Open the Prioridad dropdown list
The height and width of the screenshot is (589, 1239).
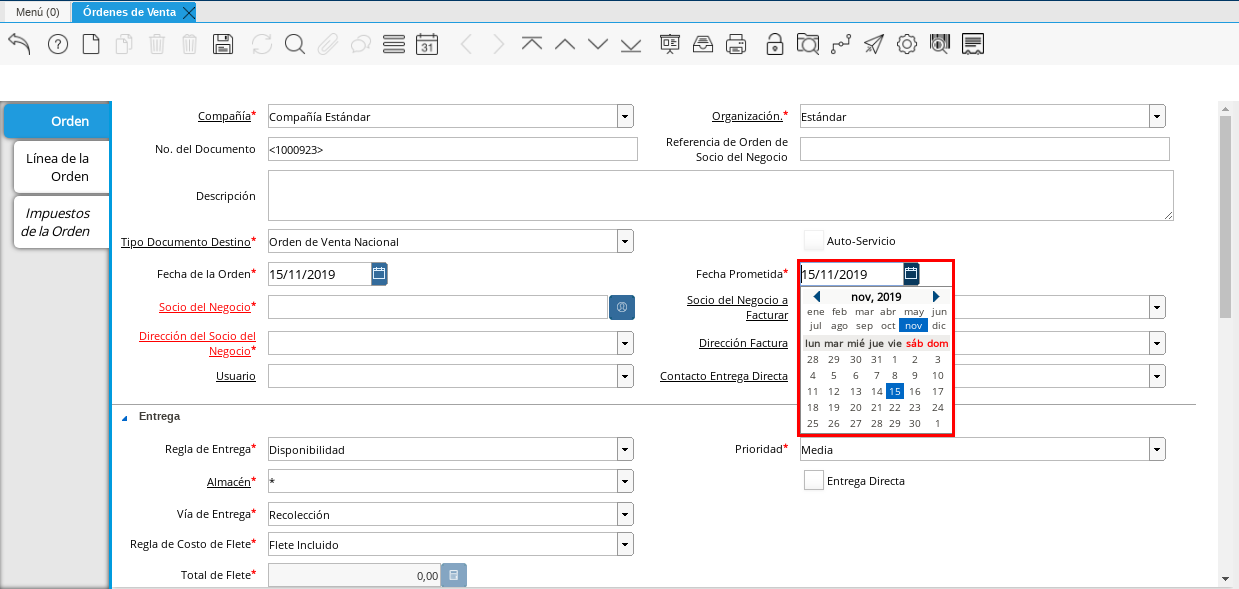[x=1157, y=450]
